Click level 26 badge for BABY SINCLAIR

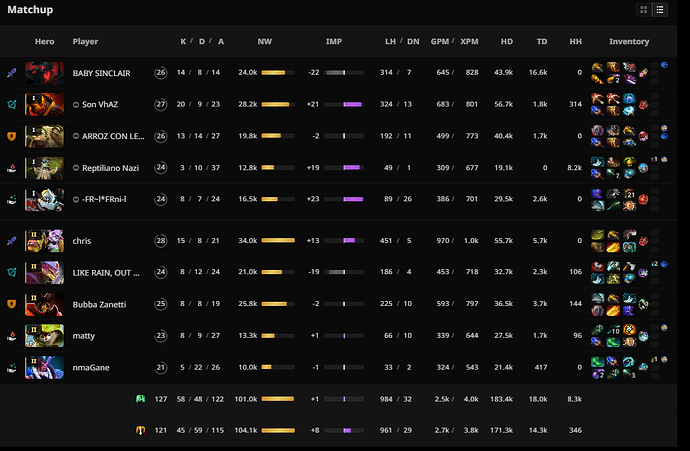click(161, 73)
